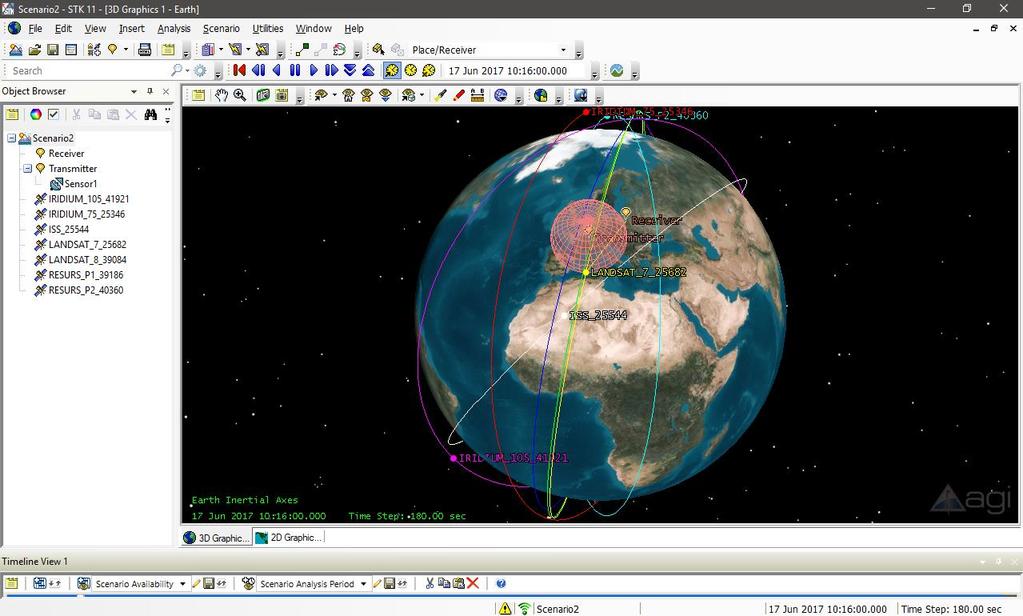
Task: Pin the Object Browser panel
Action: [150, 91]
